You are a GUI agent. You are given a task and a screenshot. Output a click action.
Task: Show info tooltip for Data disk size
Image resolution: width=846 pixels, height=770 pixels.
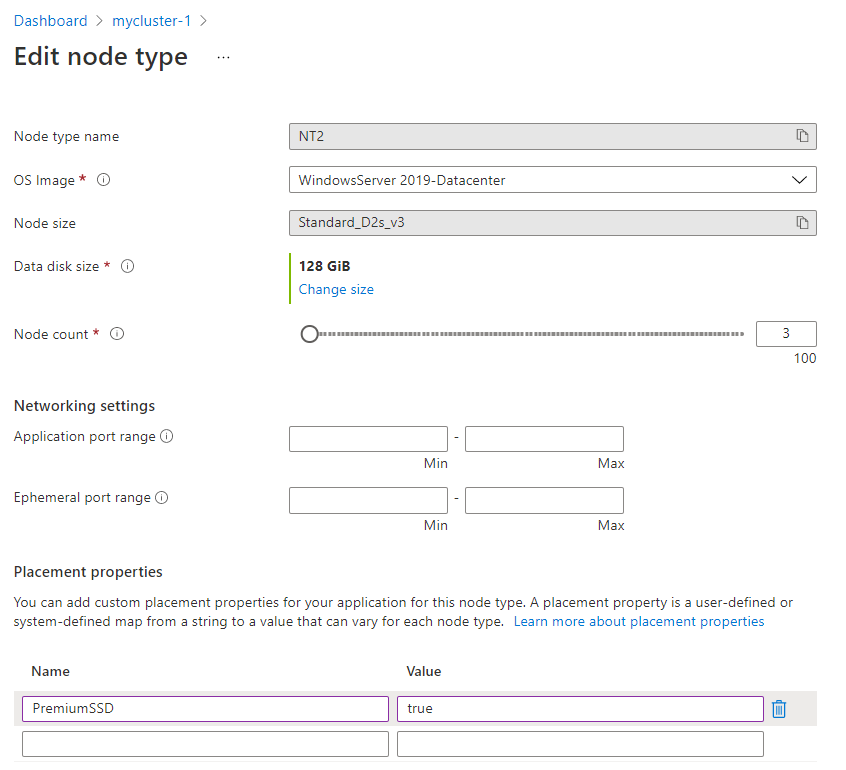click(x=127, y=267)
